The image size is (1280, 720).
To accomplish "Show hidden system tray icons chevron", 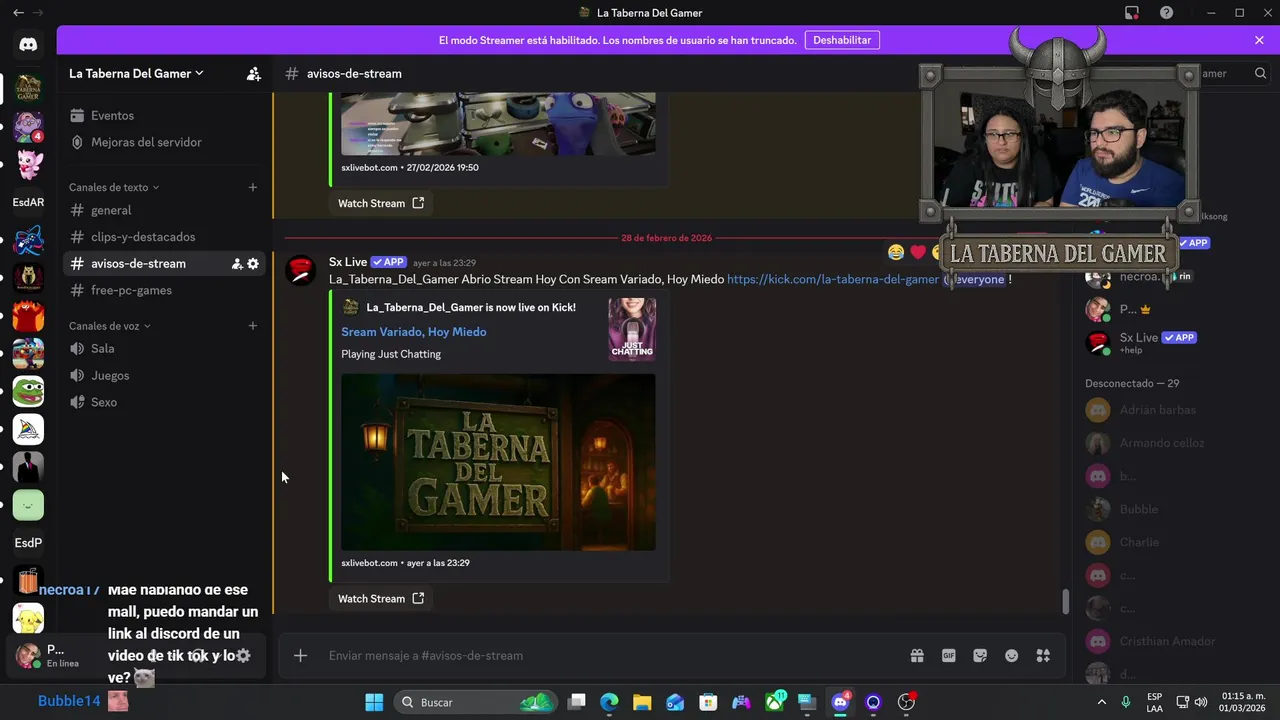I will 1102,702.
